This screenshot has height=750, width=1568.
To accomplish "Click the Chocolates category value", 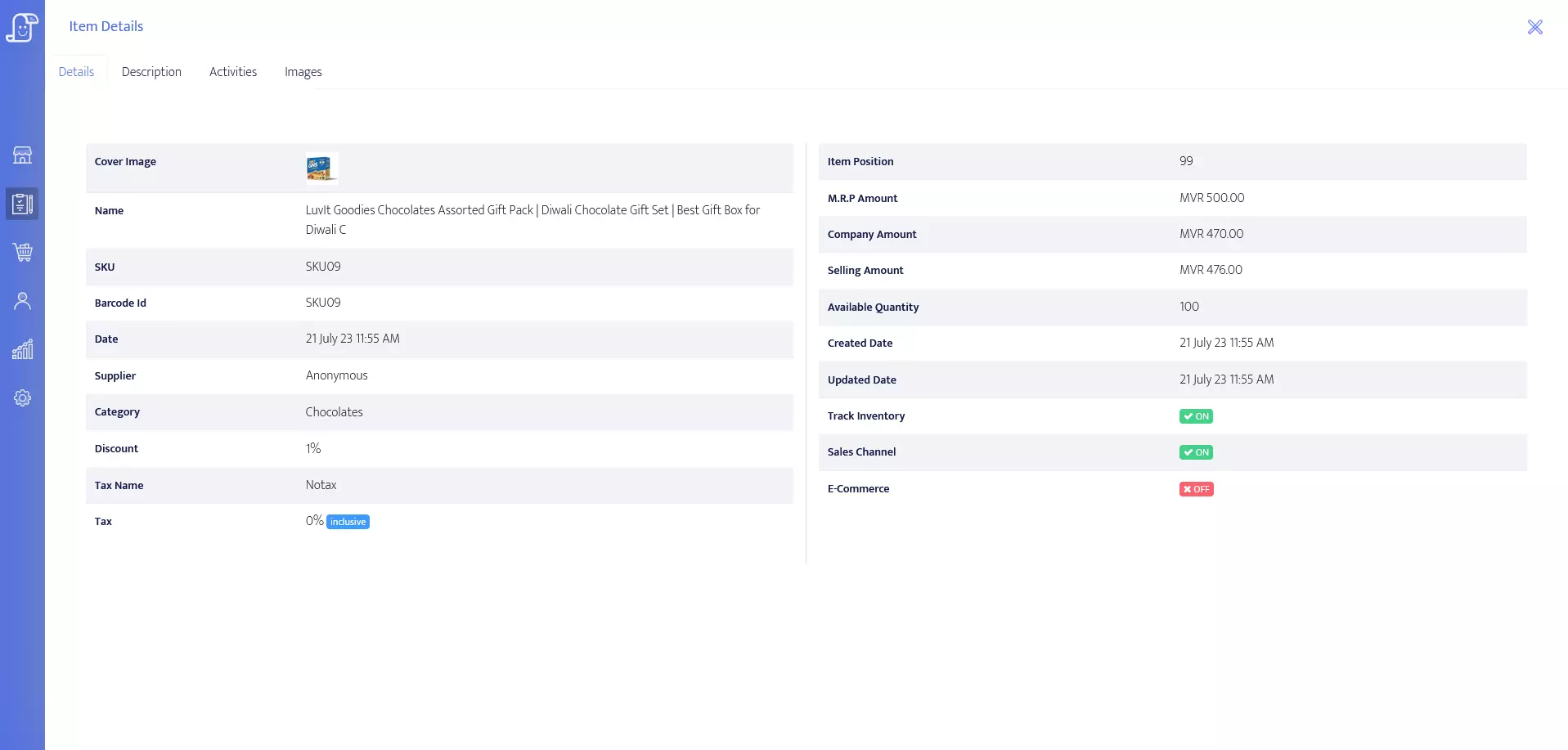I will (x=334, y=412).
